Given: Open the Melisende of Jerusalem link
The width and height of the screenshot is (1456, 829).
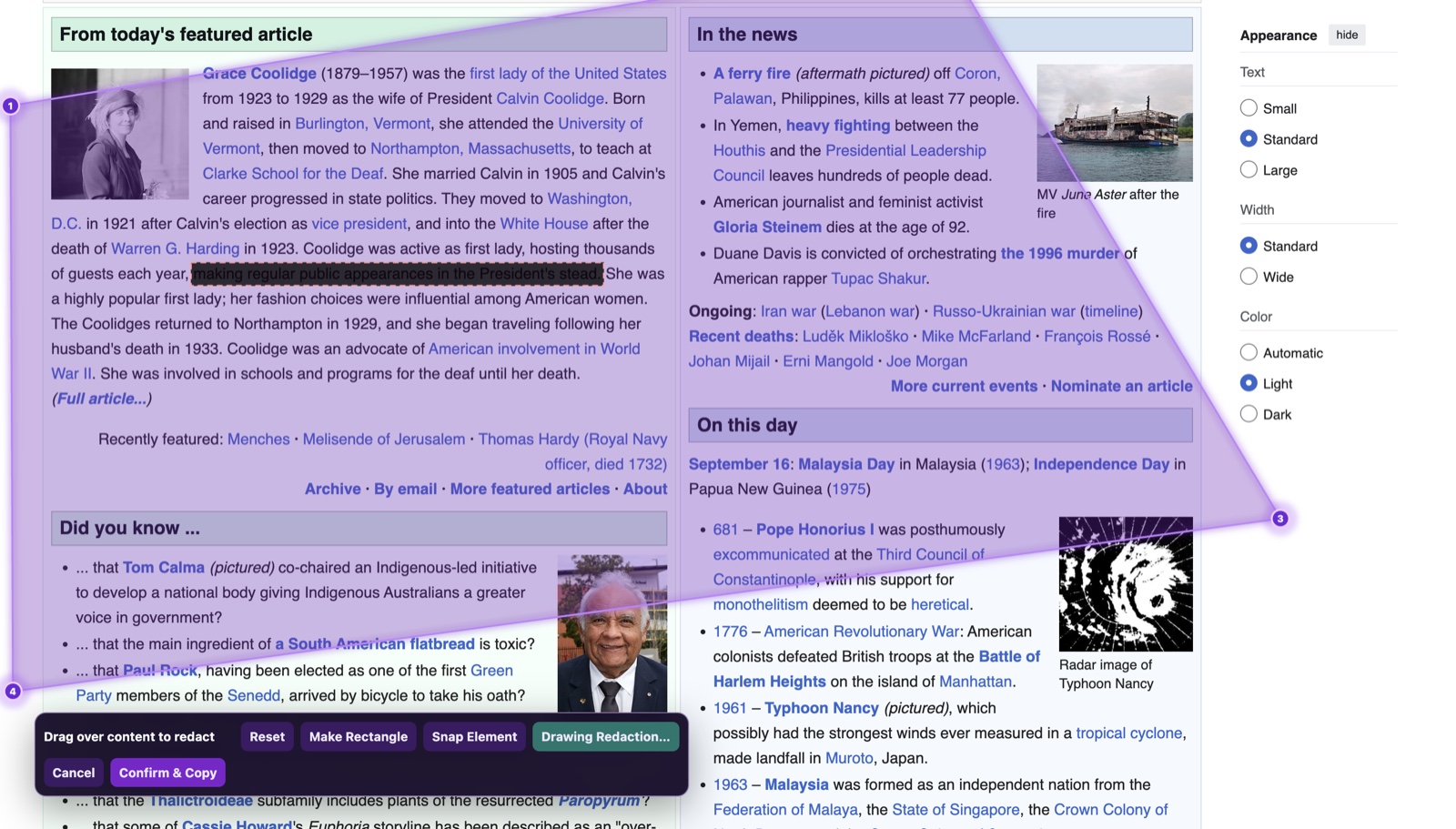Looking at the screenshot, I should 384,440.
